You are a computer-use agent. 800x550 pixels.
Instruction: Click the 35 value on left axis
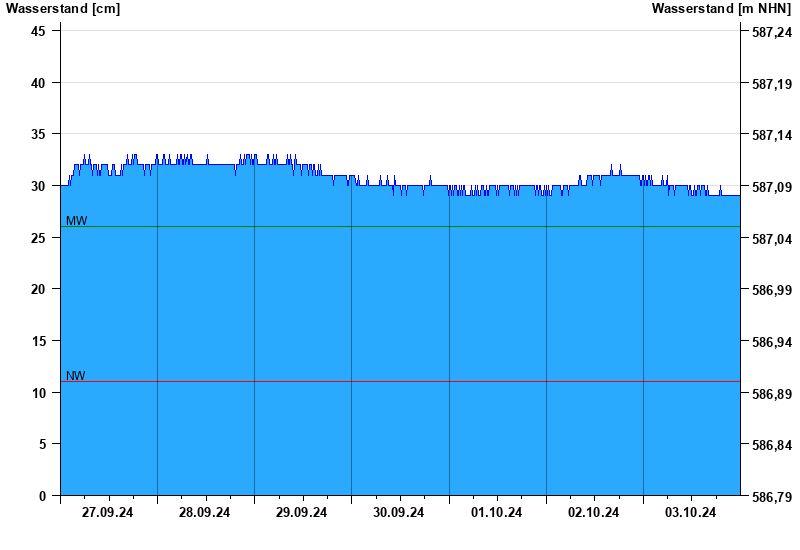pyautogui.click(x=38, y=134)
